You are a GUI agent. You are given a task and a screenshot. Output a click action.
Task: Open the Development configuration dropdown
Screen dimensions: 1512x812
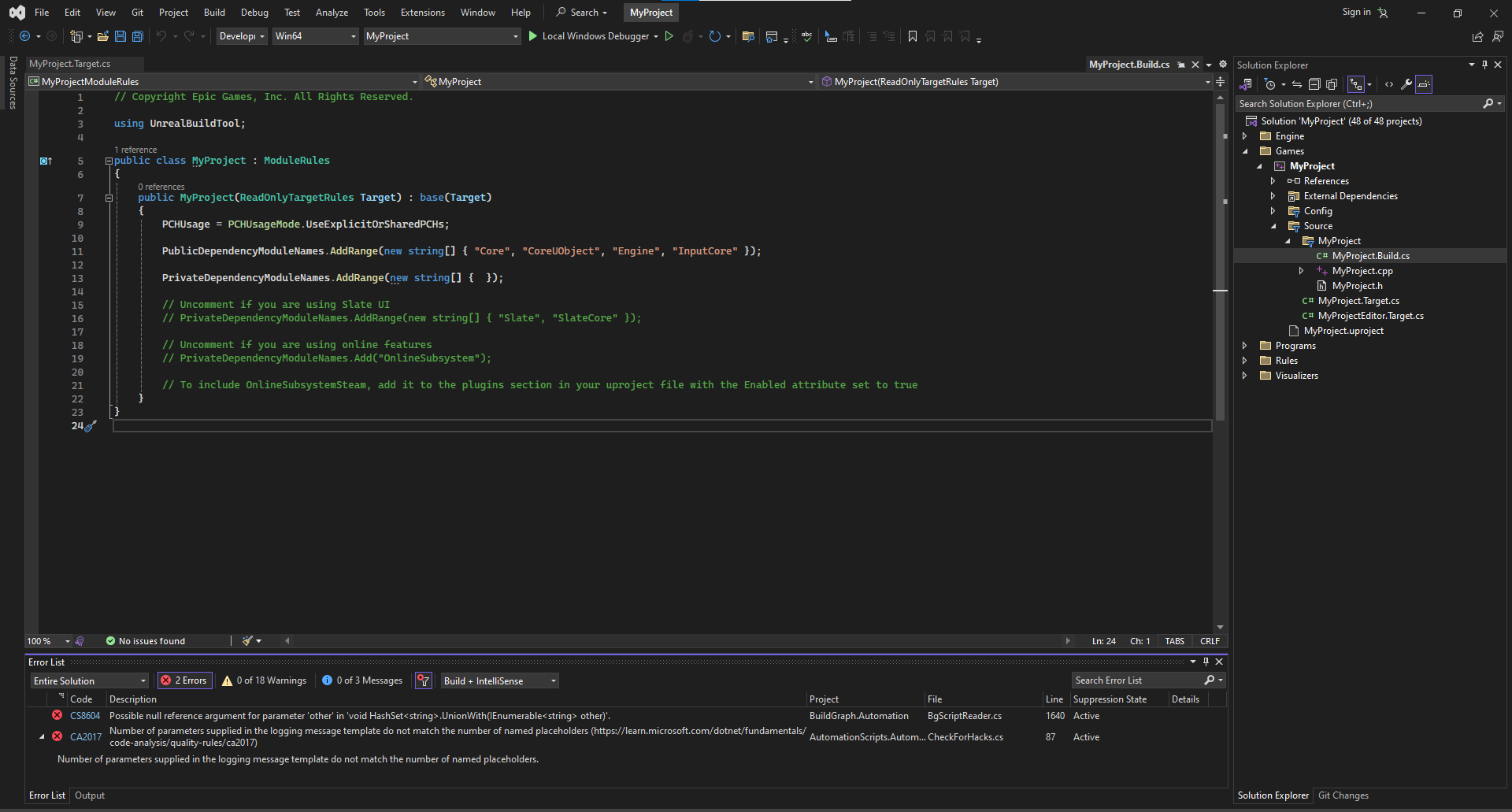[242, 36]
